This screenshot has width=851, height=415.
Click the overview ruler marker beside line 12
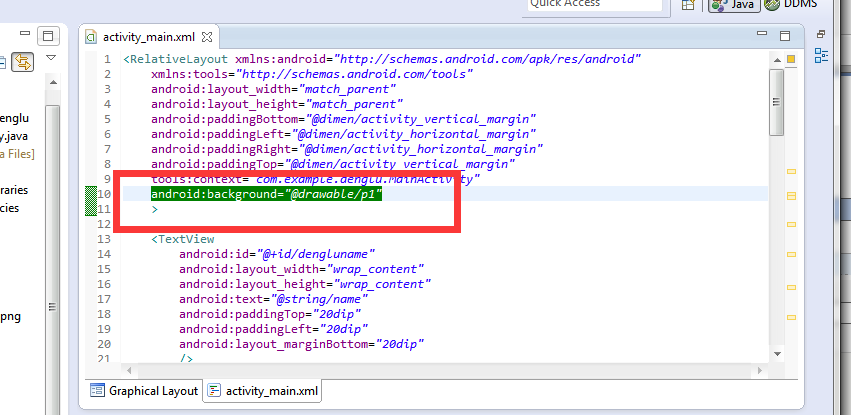click(791, 224)
